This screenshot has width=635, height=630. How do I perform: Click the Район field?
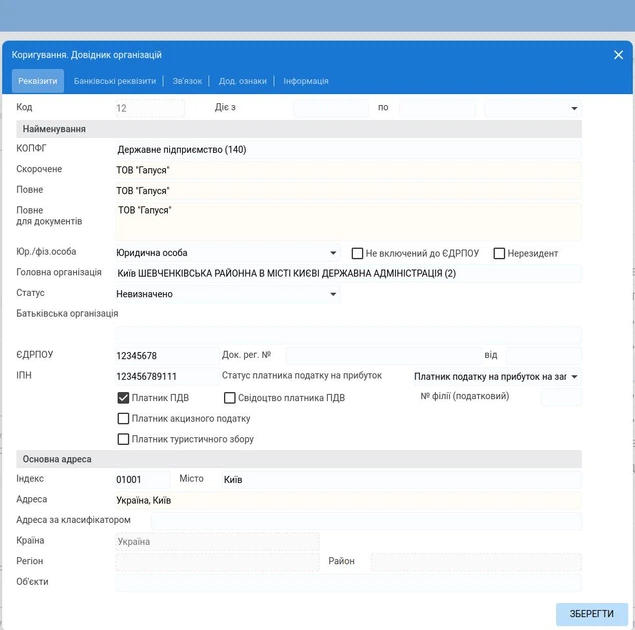476,562
